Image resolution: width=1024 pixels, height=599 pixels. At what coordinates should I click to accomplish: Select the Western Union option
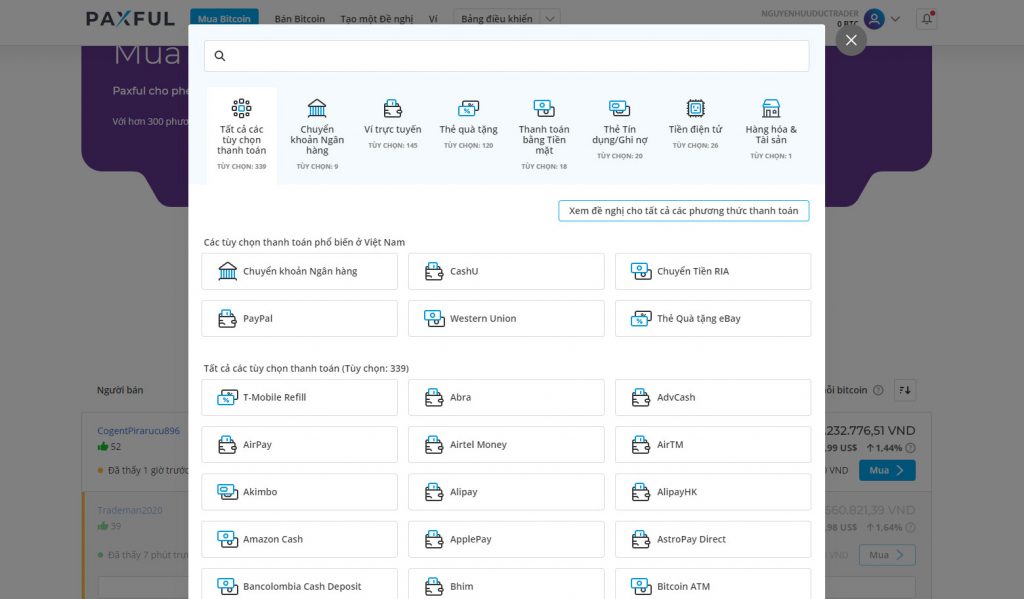pos(506,318)
